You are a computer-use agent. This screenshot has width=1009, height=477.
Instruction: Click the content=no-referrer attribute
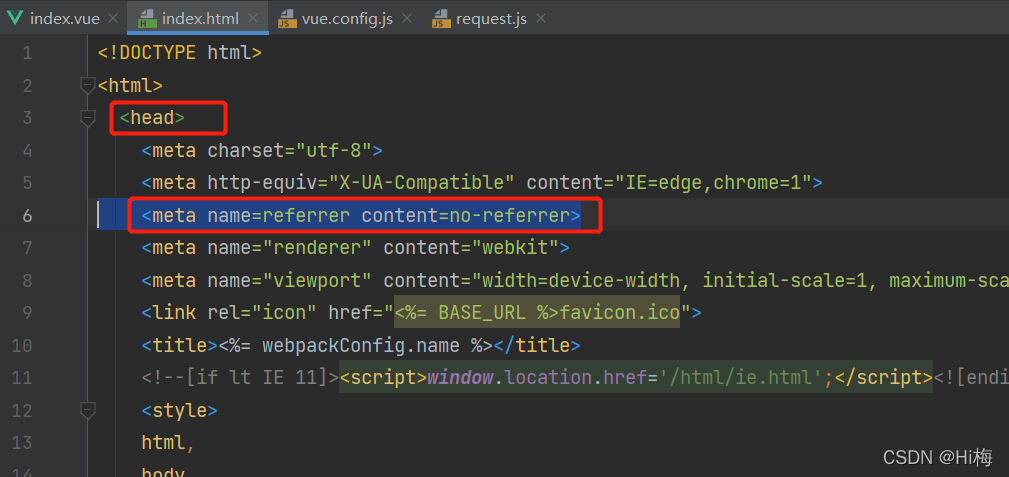click(466, 215)
